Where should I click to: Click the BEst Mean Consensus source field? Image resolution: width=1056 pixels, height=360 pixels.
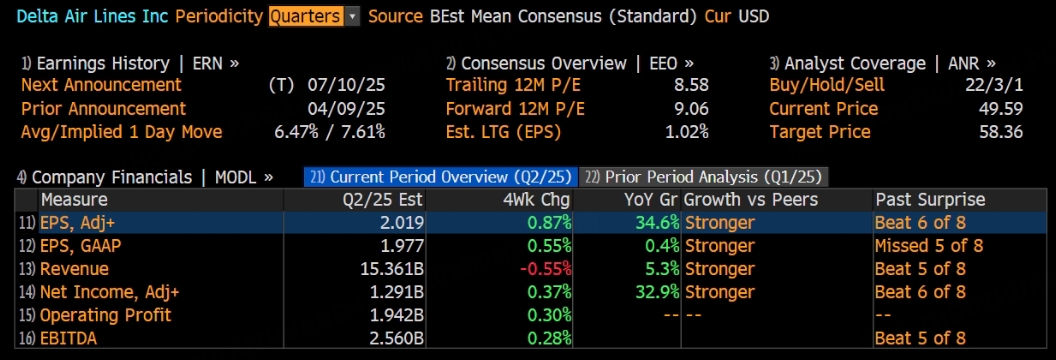point(563,16)
